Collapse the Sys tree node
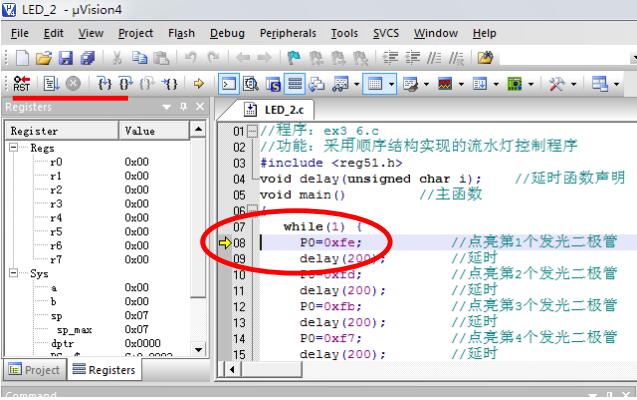This screenshot has width=637, height=400. click(13, 272)
